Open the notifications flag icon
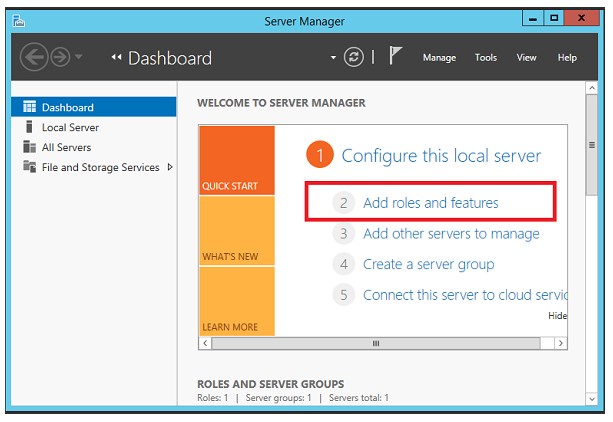Image resolution: width=613 pixels, height=422 pixels. [395, 56]
